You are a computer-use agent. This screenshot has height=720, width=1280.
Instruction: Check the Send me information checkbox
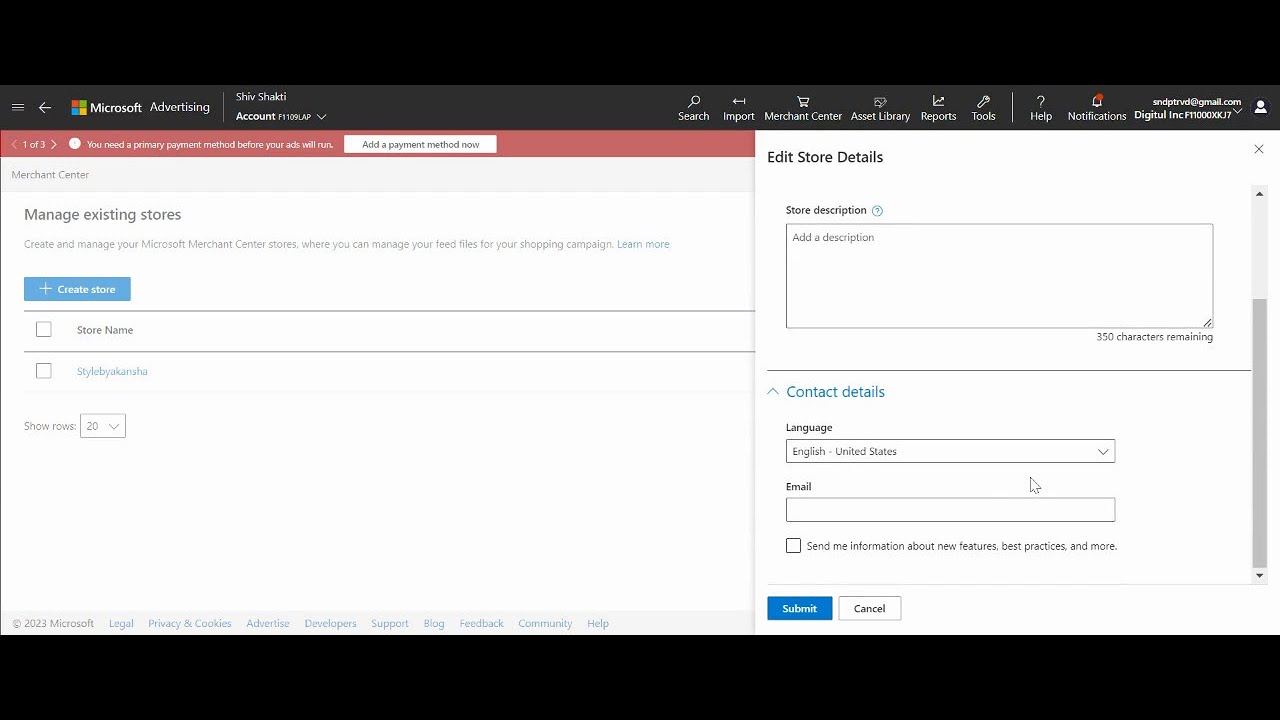pyautogui.click(x=793, y=546)
